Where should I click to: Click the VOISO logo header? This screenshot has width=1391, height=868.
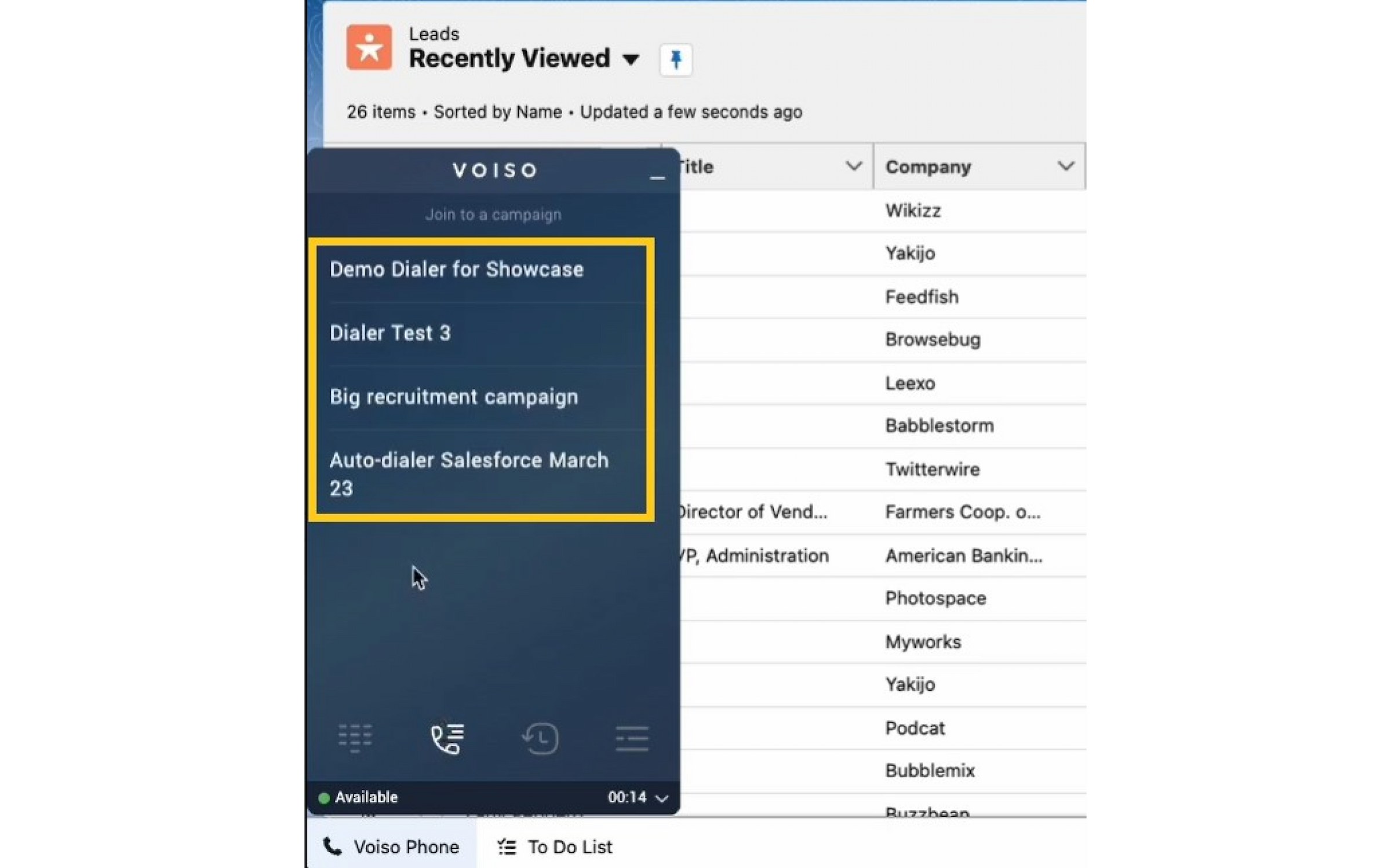(495, 170)
